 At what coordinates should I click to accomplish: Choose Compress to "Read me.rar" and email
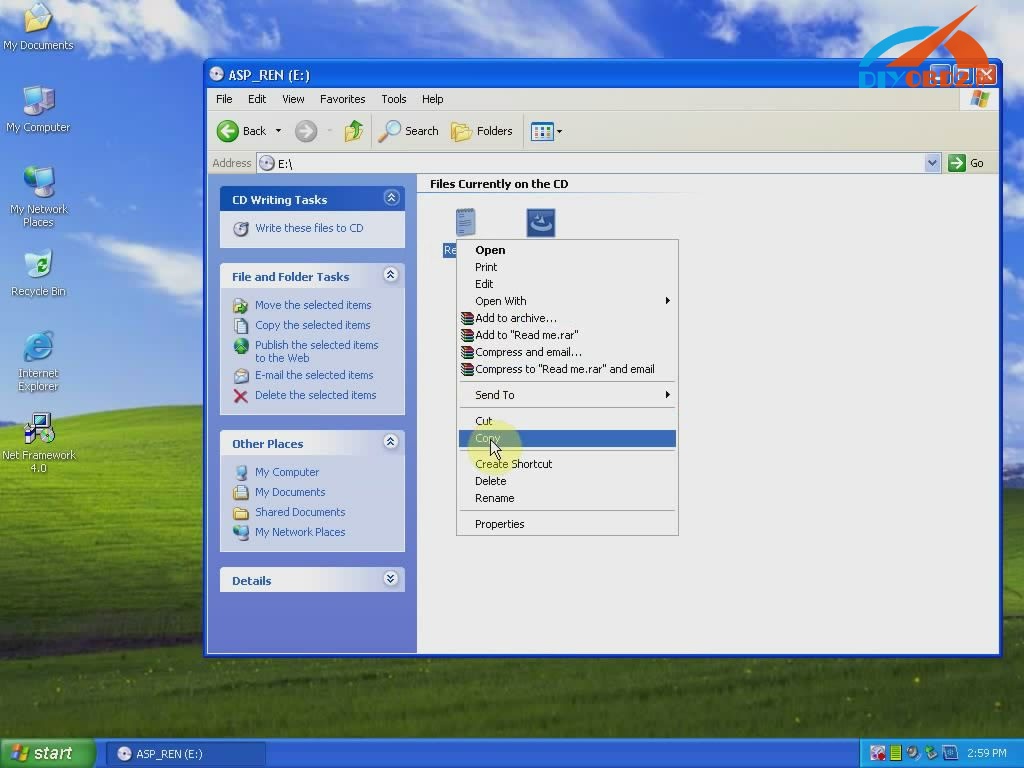567,369
